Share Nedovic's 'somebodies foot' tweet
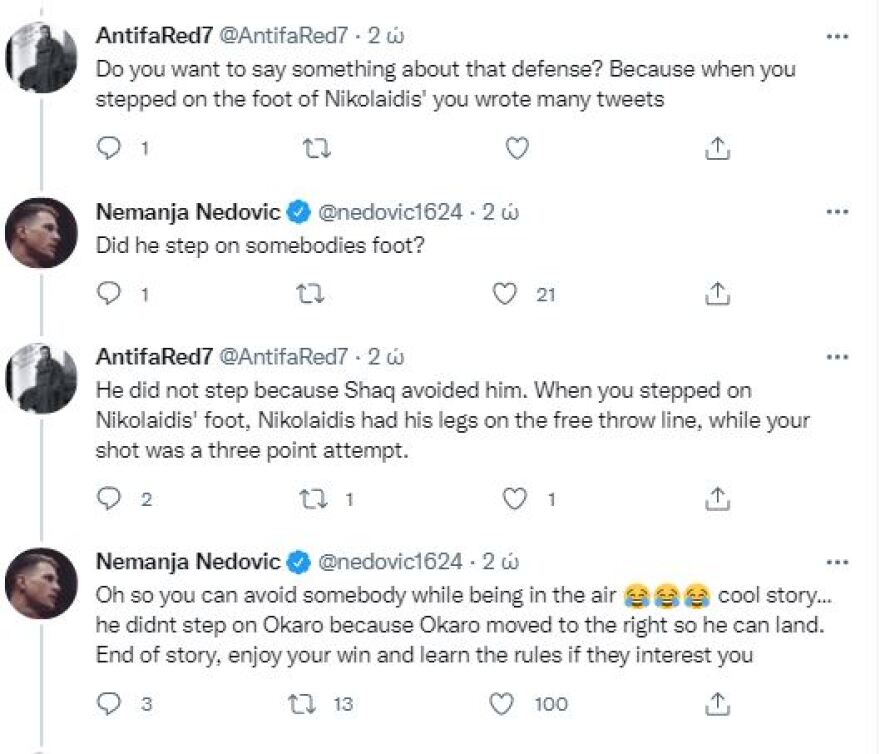 (x=716, y=294)
